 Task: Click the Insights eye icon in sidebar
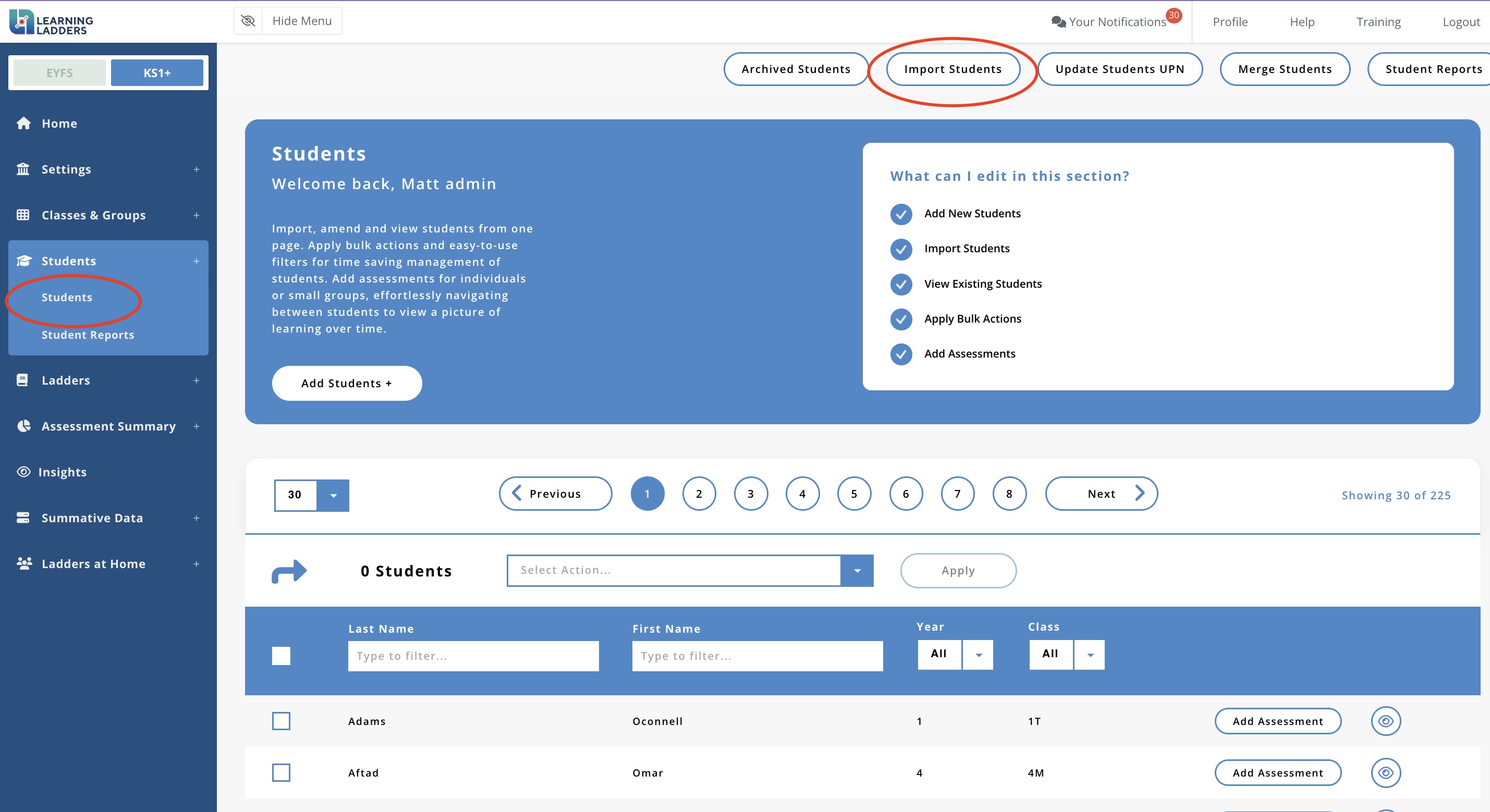pyautogui.click(x=23, y=472)
